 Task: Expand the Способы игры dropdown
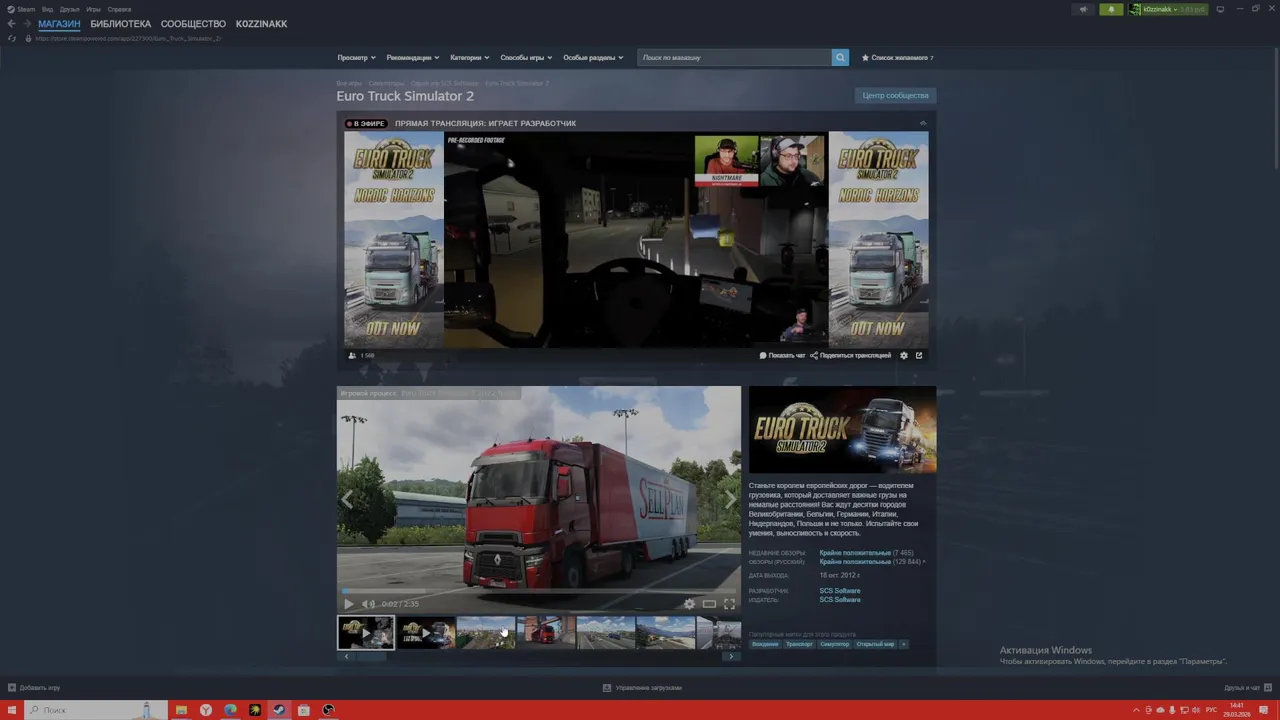coord(526,57)
